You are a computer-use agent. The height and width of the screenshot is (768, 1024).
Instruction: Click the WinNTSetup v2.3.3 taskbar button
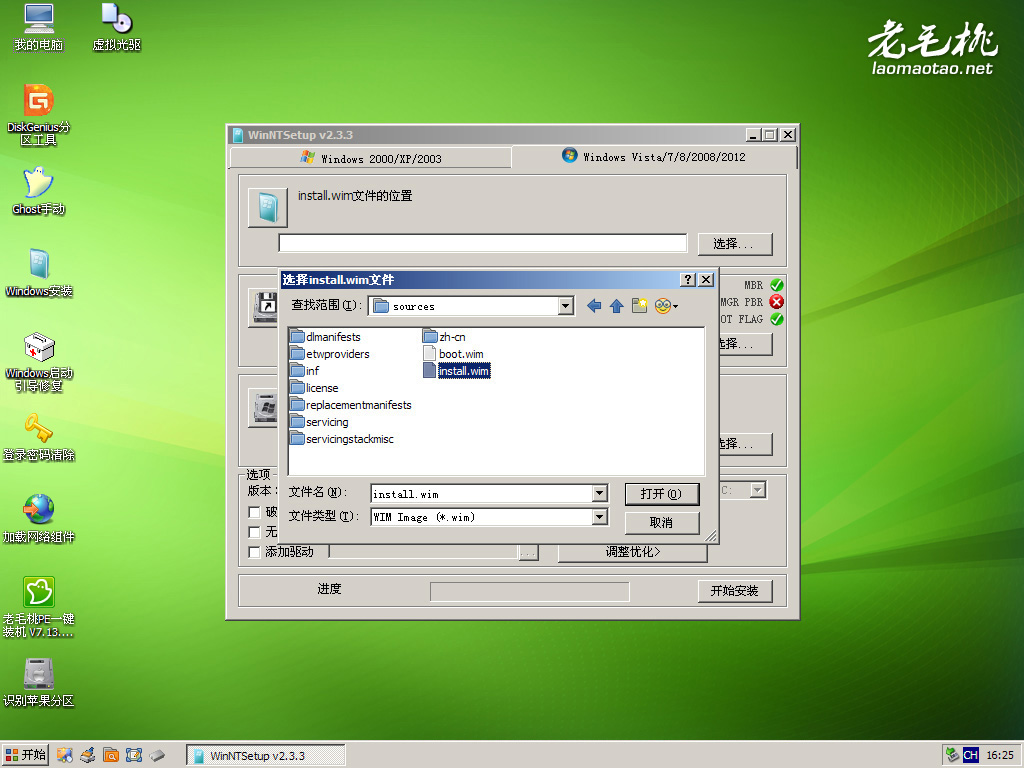266,756
